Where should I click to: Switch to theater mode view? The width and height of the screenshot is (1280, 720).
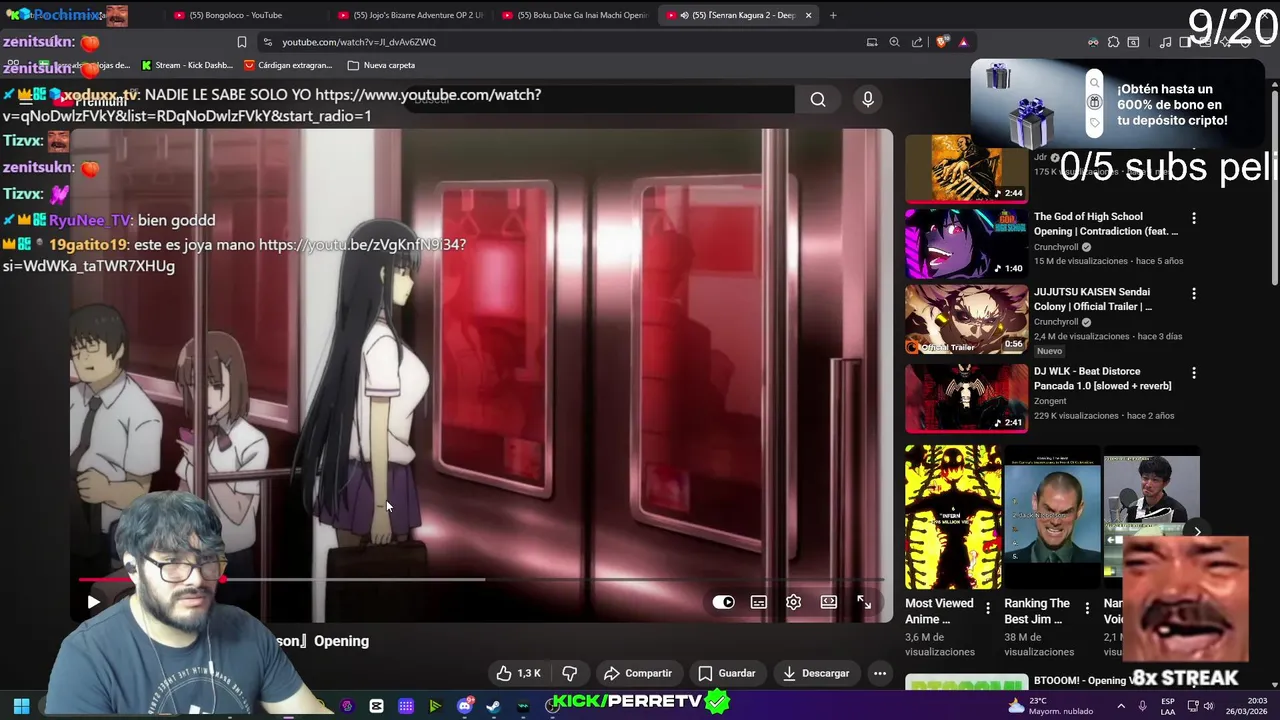[829, 602]
